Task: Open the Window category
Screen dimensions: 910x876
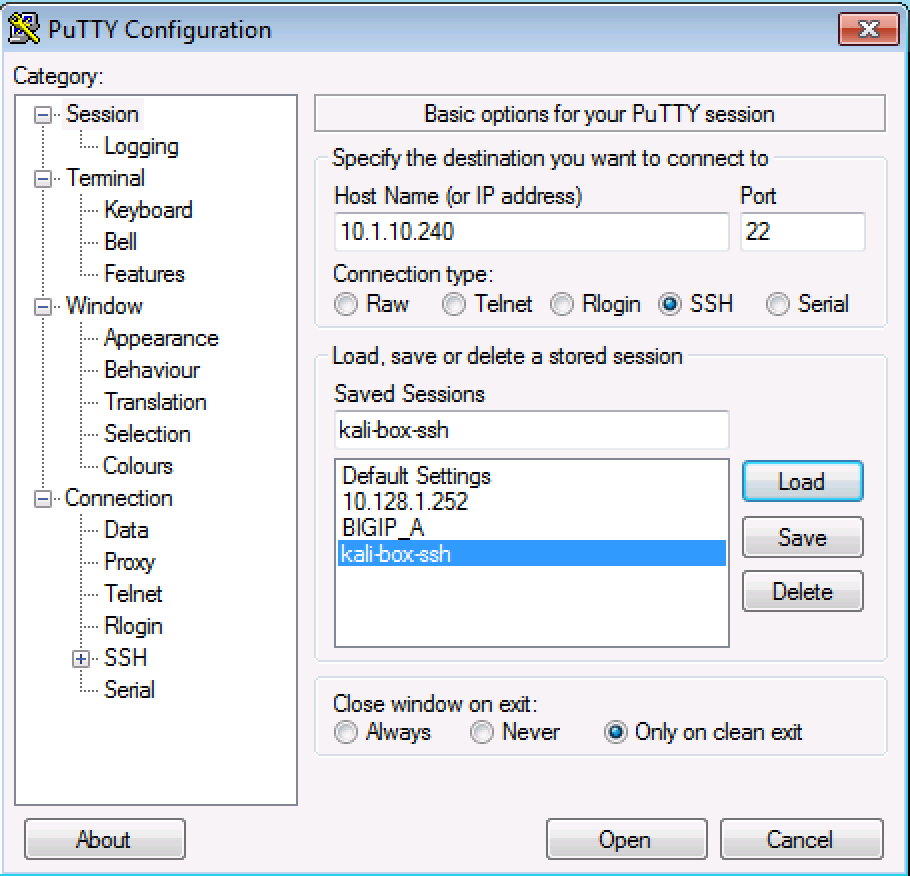Action: pos(104,306)
